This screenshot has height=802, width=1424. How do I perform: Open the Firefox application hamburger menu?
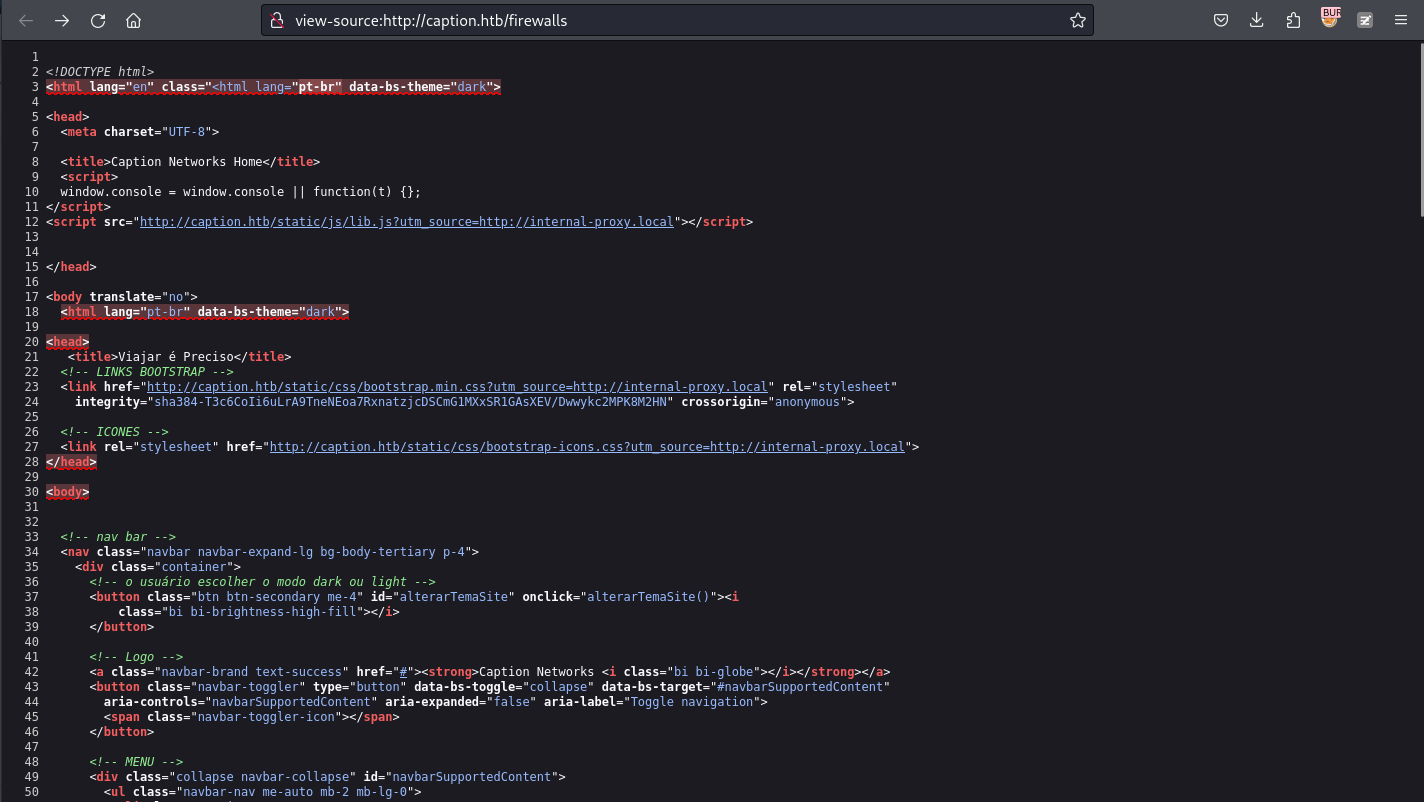(x=1400, y=20)
